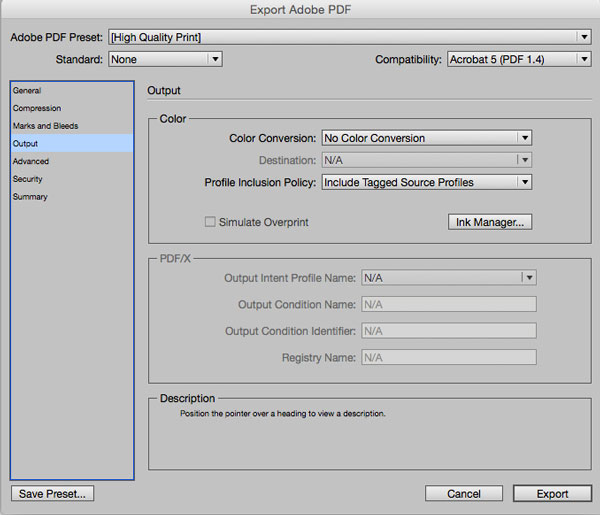
Task: Click the Output Condition Name field
Action: click(x=449, y=305)
